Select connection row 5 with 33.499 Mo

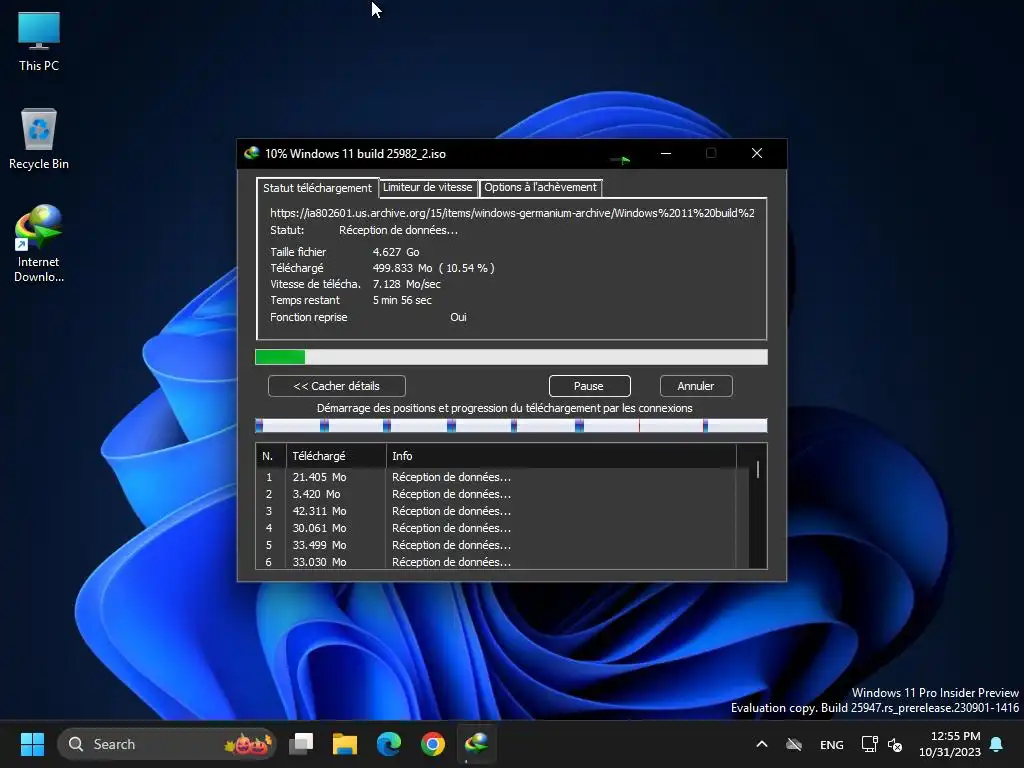[496, 545]
